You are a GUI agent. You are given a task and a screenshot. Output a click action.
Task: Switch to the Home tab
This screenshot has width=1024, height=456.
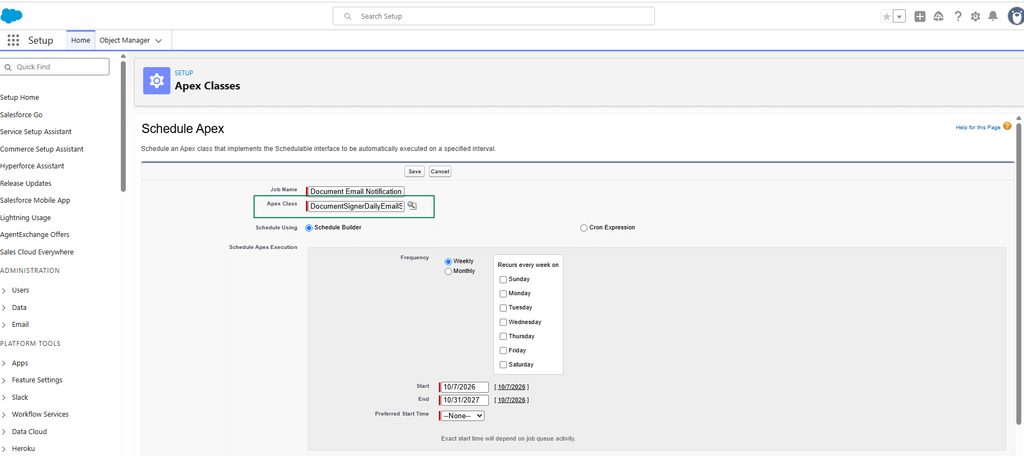pos(80,41)
